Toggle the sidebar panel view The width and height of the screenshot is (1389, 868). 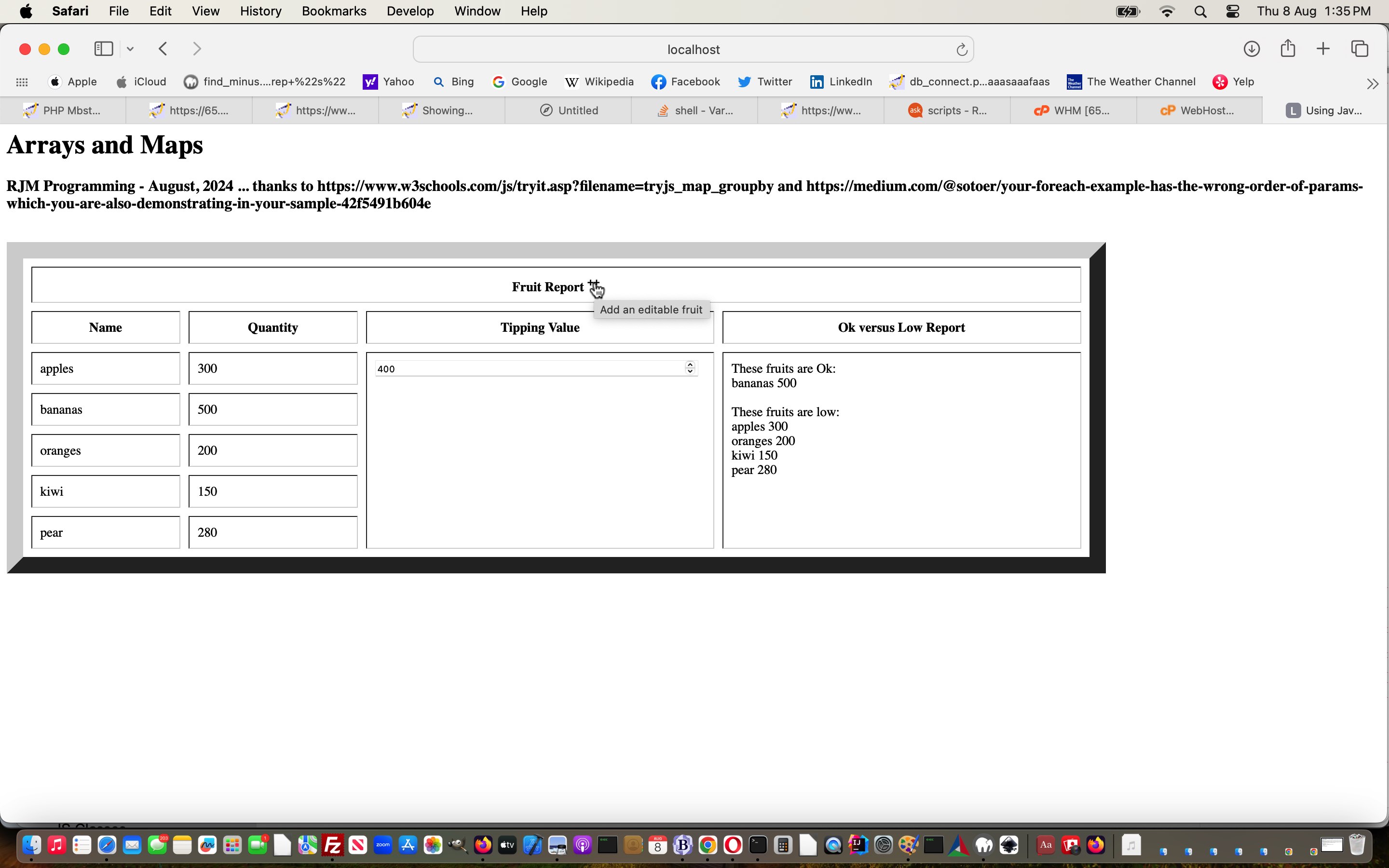103,48
